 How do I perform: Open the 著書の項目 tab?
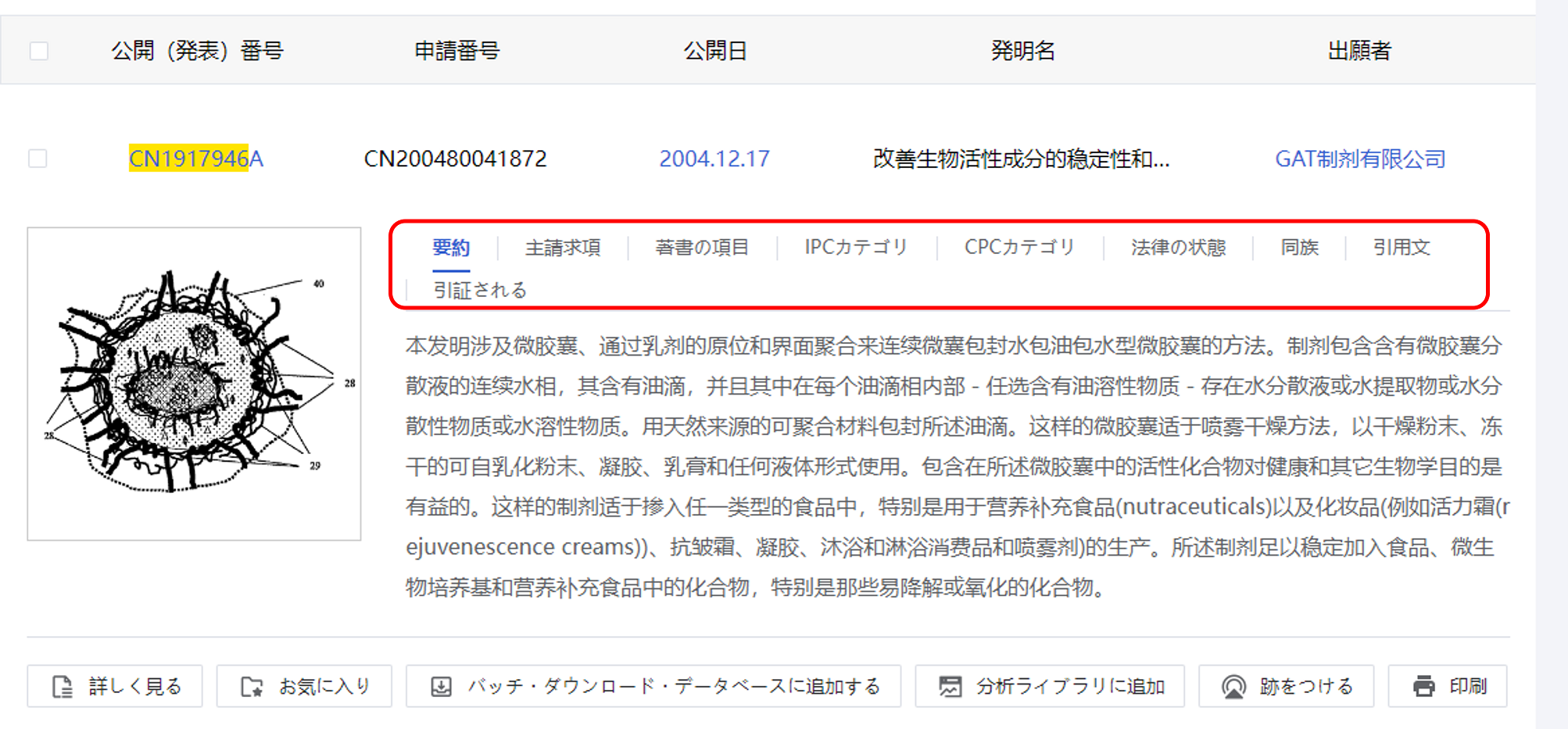[702, 247]
